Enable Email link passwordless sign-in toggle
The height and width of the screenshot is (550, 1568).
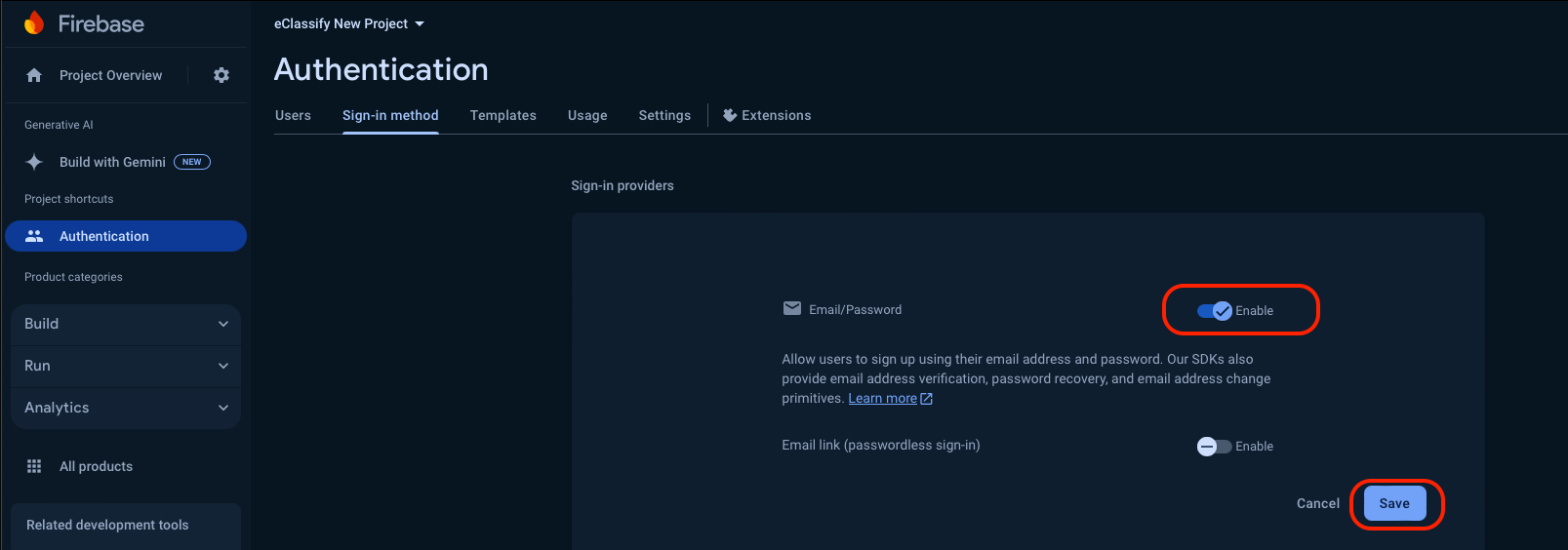(x=1215, y=447)
